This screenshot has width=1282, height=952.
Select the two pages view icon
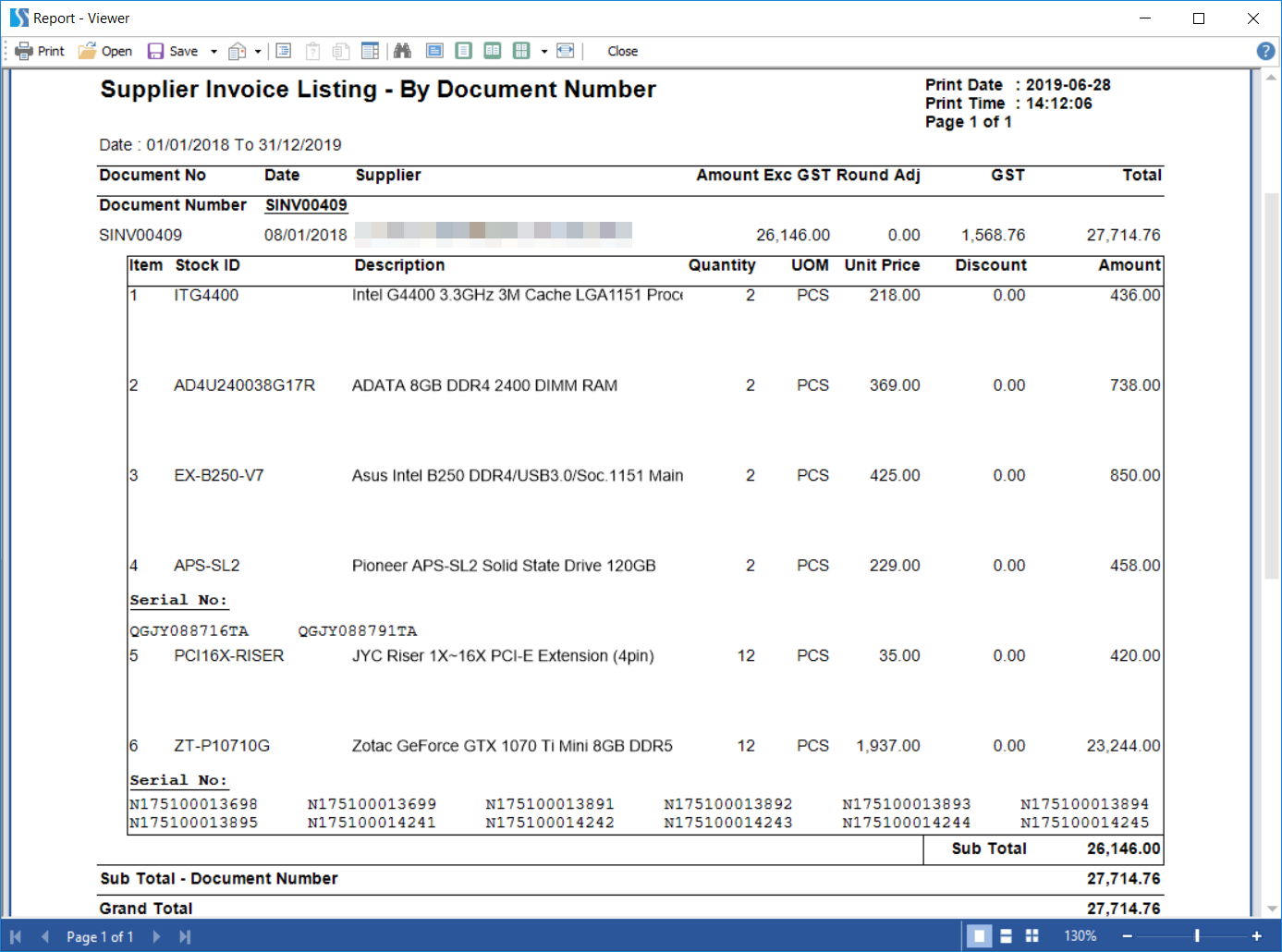coord(493,51)
